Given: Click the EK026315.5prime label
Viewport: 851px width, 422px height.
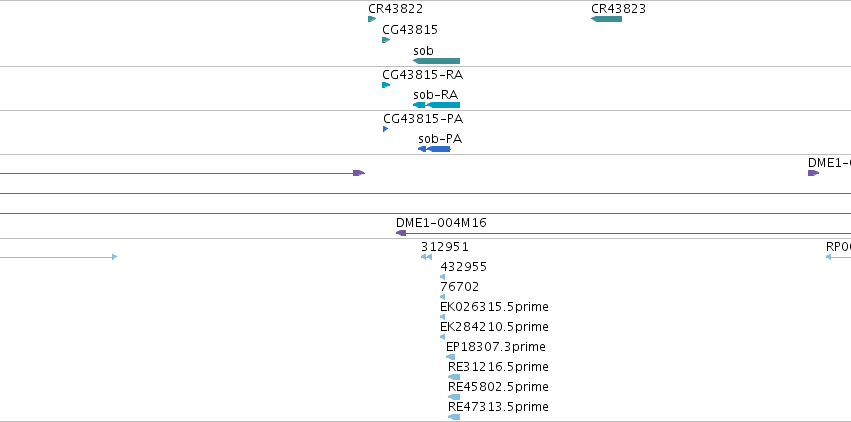Looking at the screenshot, I should (494, 307).
